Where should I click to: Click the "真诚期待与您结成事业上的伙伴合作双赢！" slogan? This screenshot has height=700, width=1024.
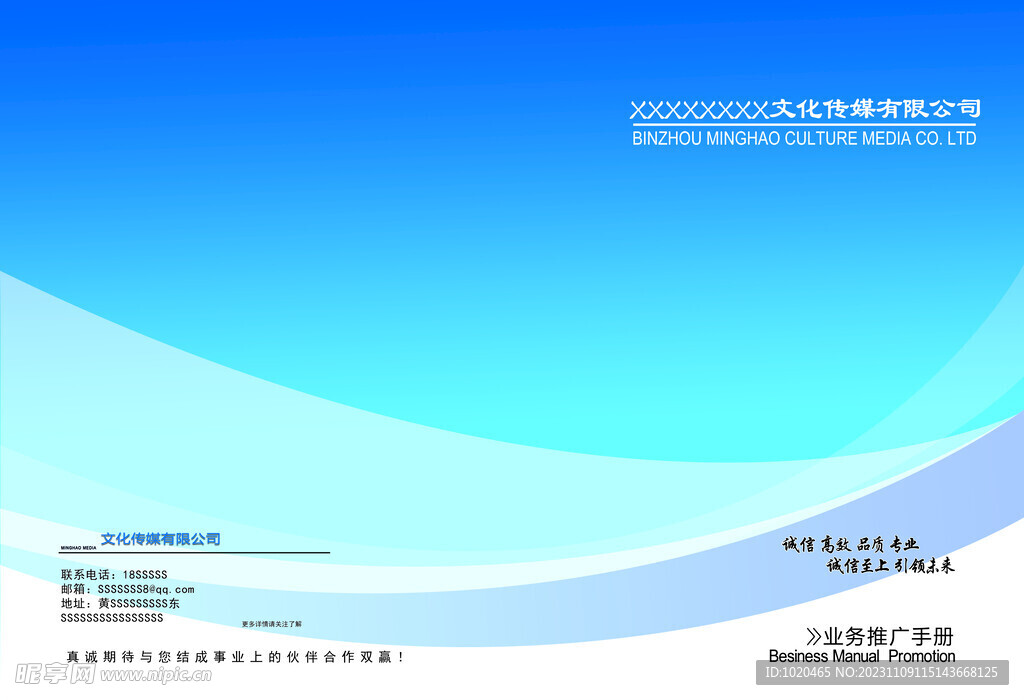coord(235,657)
